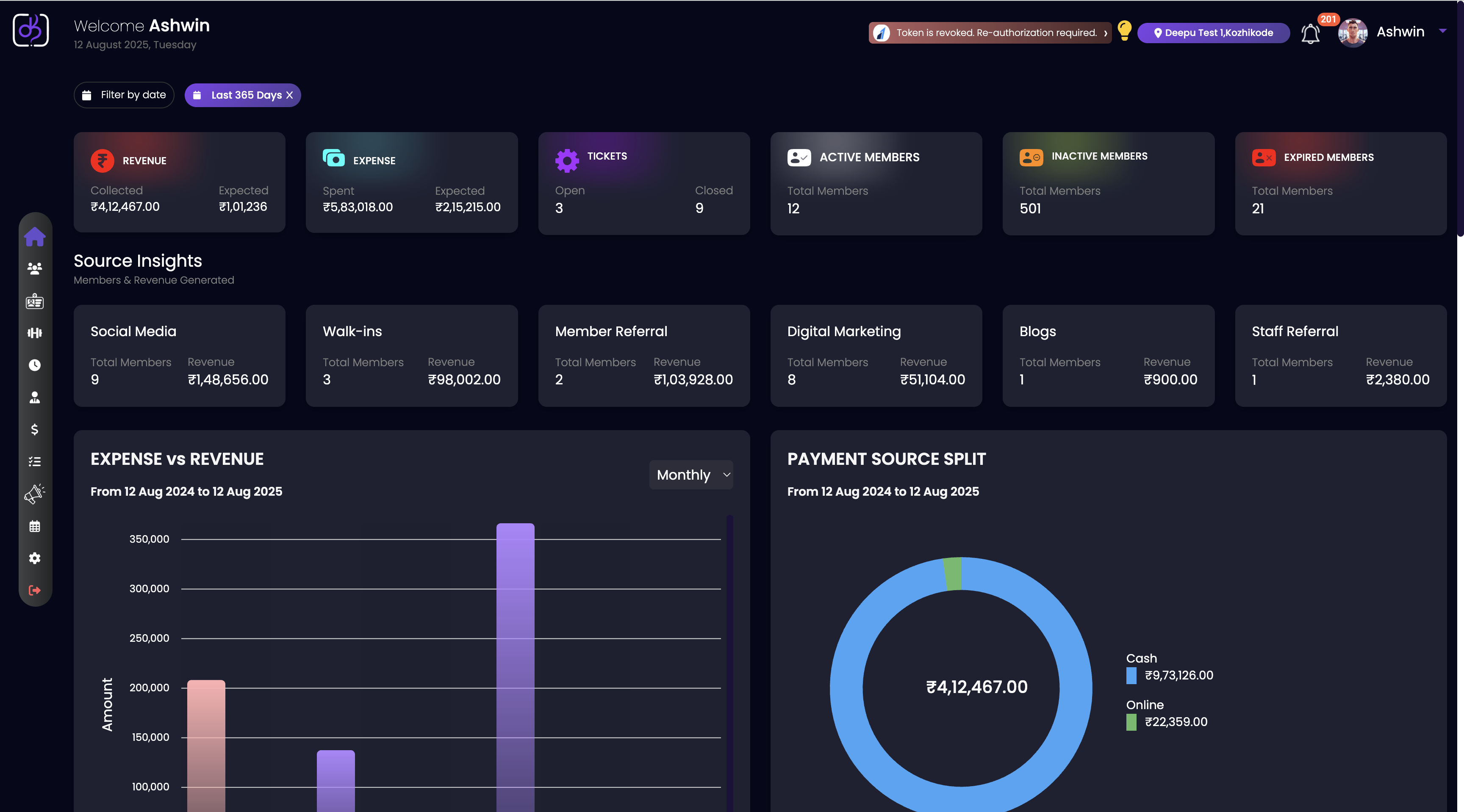Open the Monthly dropdown on Expense vs Revenue
Image resolution: width=1464 pixels, height=812 pixels.
pyautogui.click(x=690, y=475)
